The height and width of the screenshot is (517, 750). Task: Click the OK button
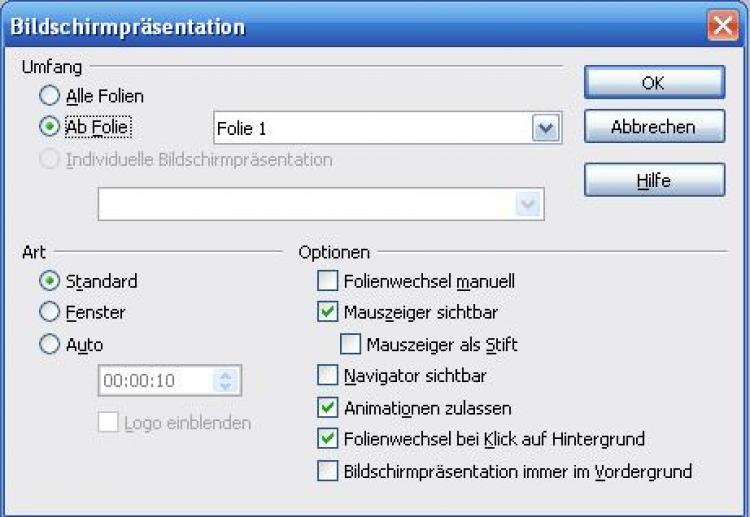[653, 83]
